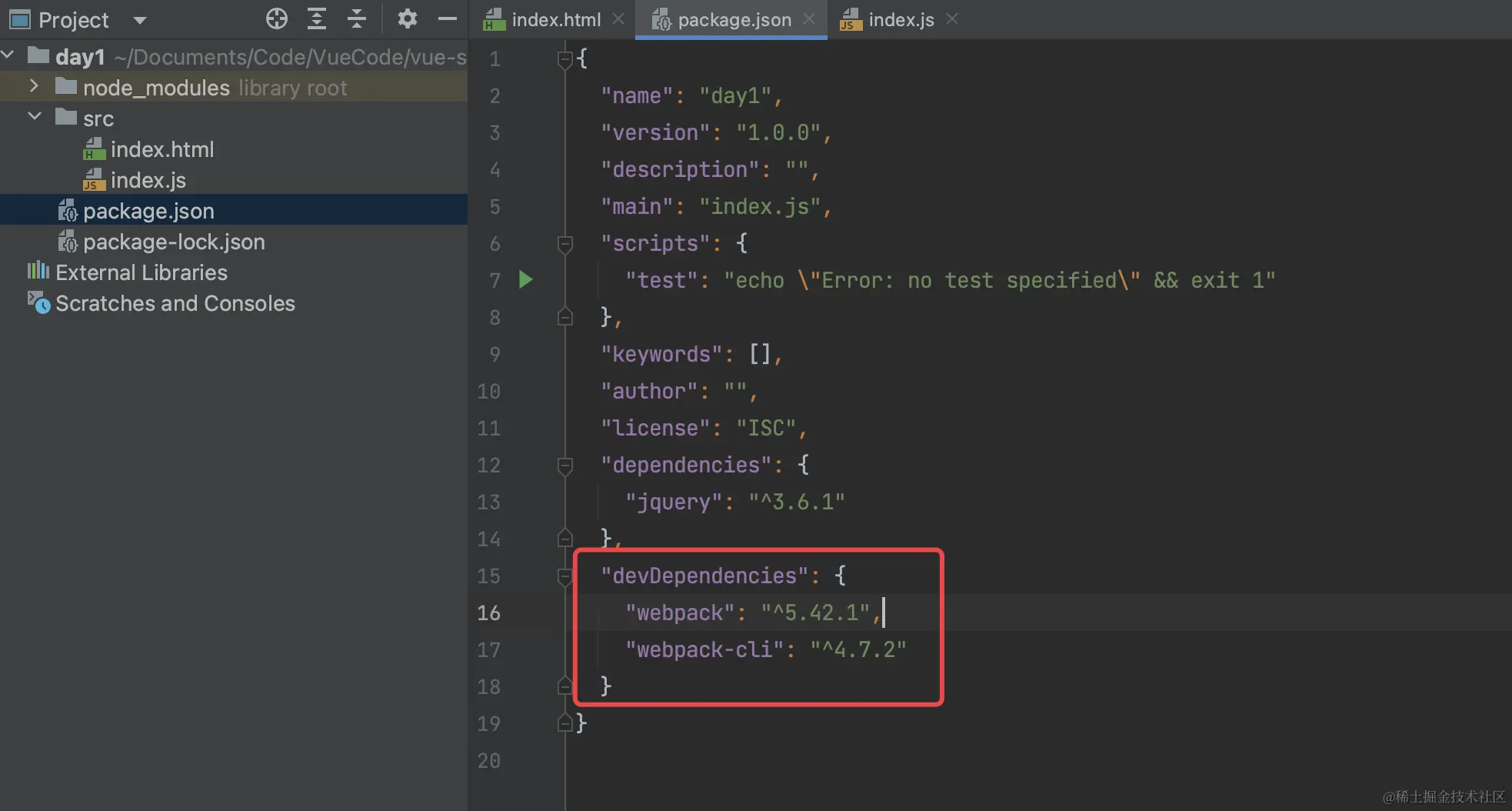This screenshot has width=1512, height=811.
Task: Click the External Libraries icon
Action: (38, 272)
